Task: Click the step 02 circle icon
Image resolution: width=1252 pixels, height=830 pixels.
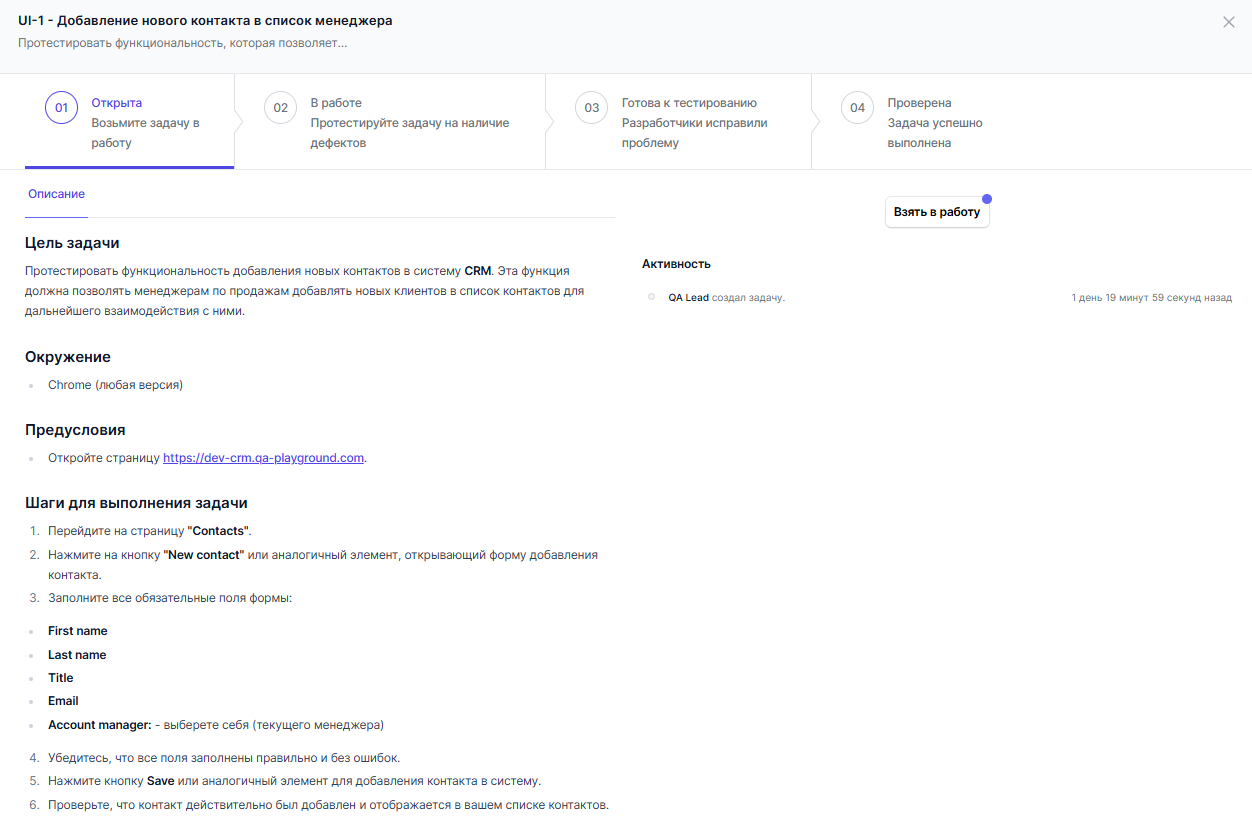Action: click(x=280, y=107)
